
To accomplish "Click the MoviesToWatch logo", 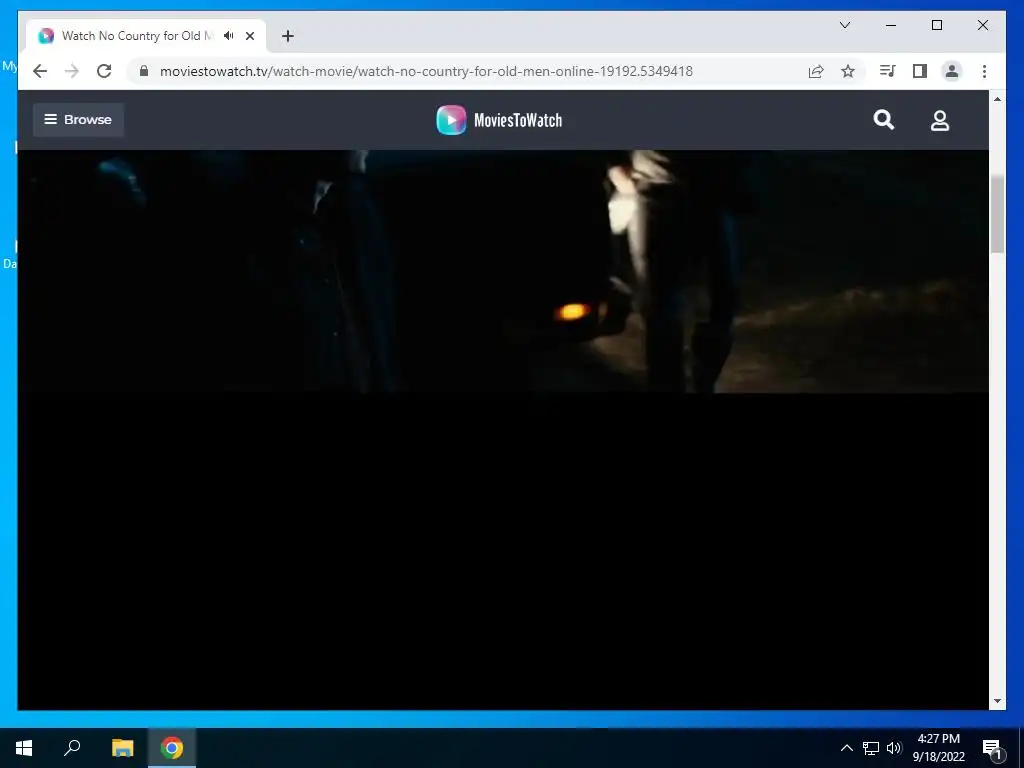I will click(x=500, y=120).
